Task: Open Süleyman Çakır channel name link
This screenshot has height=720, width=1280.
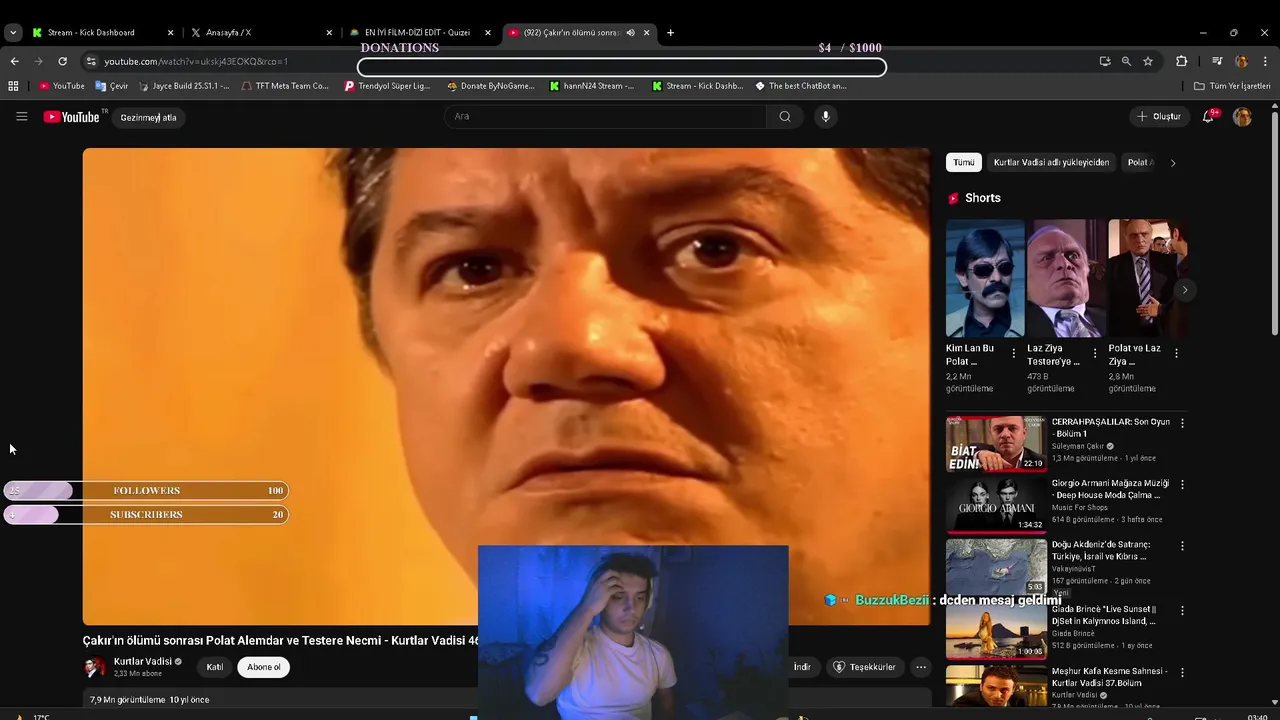Action: [1078, 446]
